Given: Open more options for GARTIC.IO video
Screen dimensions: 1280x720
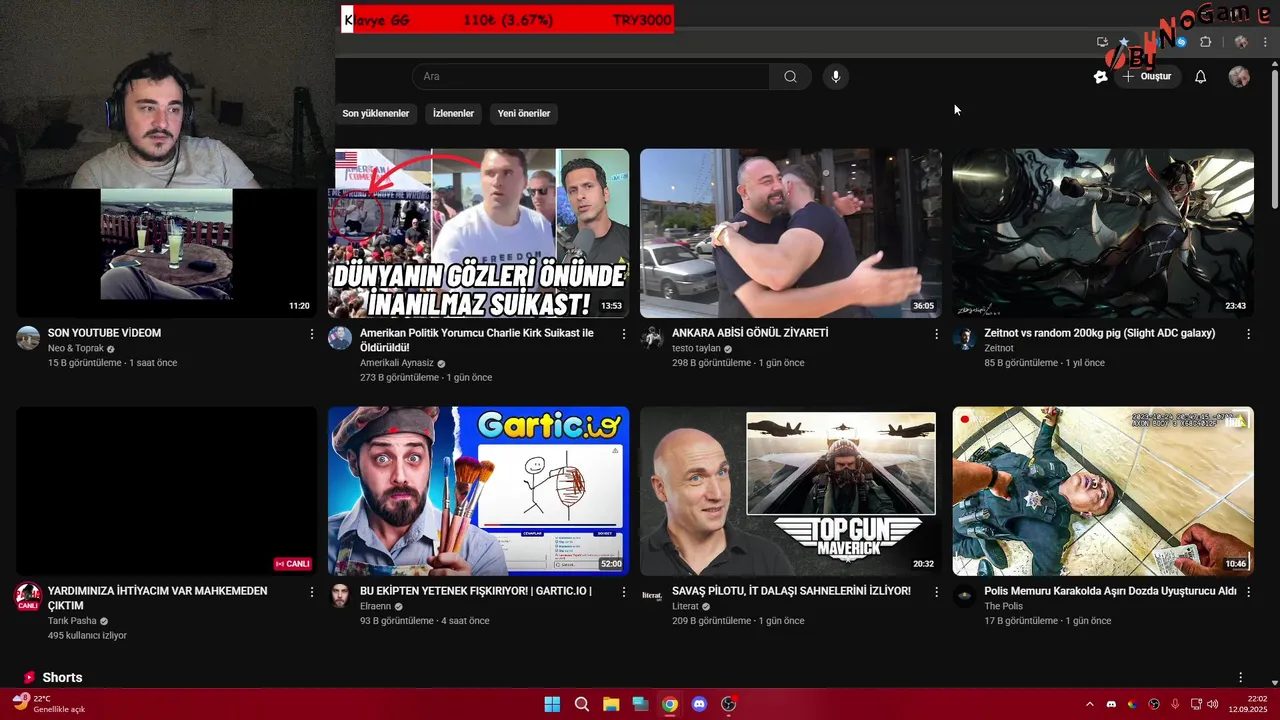Looking at the screenshot, I should (x=624, y=592).
